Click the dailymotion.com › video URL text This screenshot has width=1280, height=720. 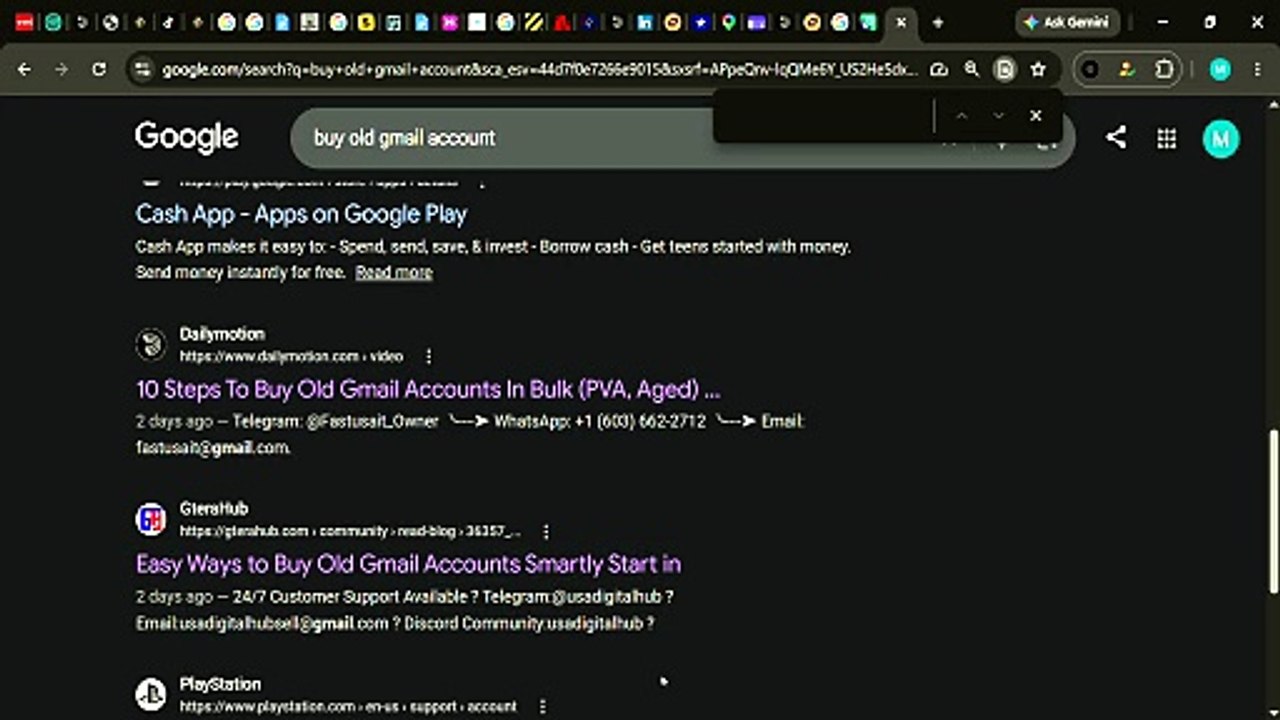[291, 356]
